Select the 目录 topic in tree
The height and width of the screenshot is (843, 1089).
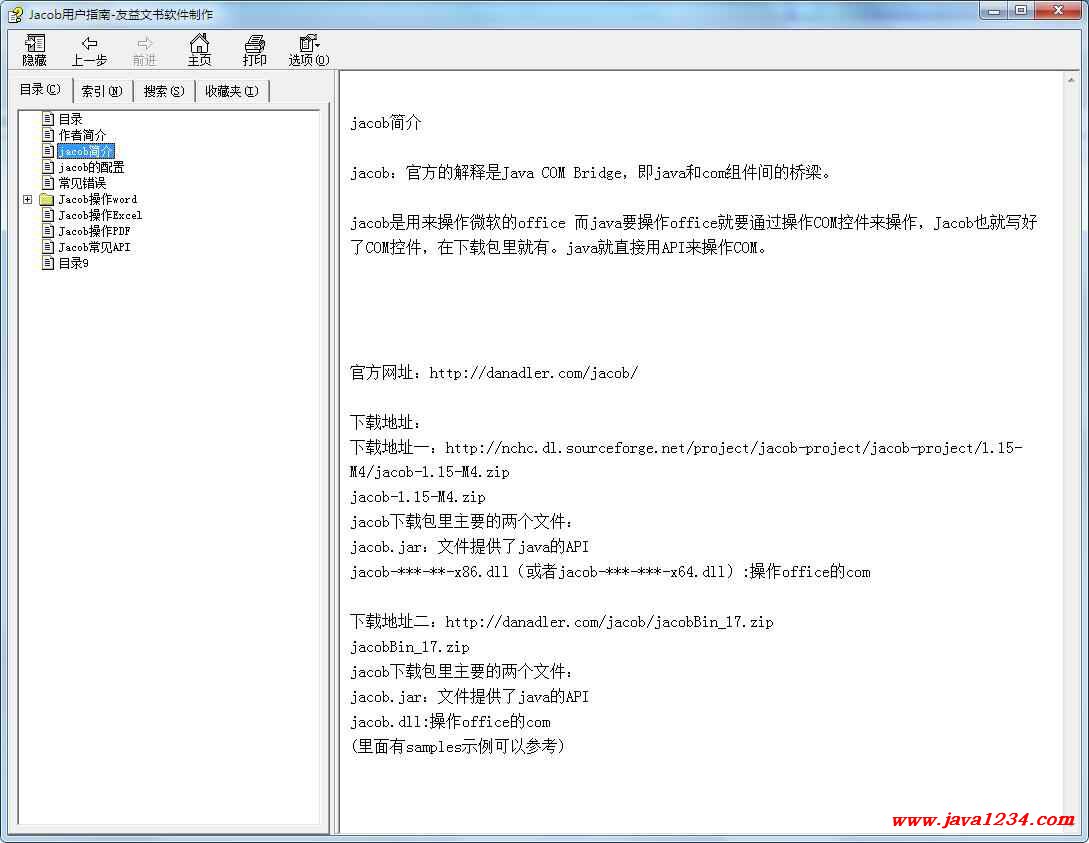coord(70,119)
